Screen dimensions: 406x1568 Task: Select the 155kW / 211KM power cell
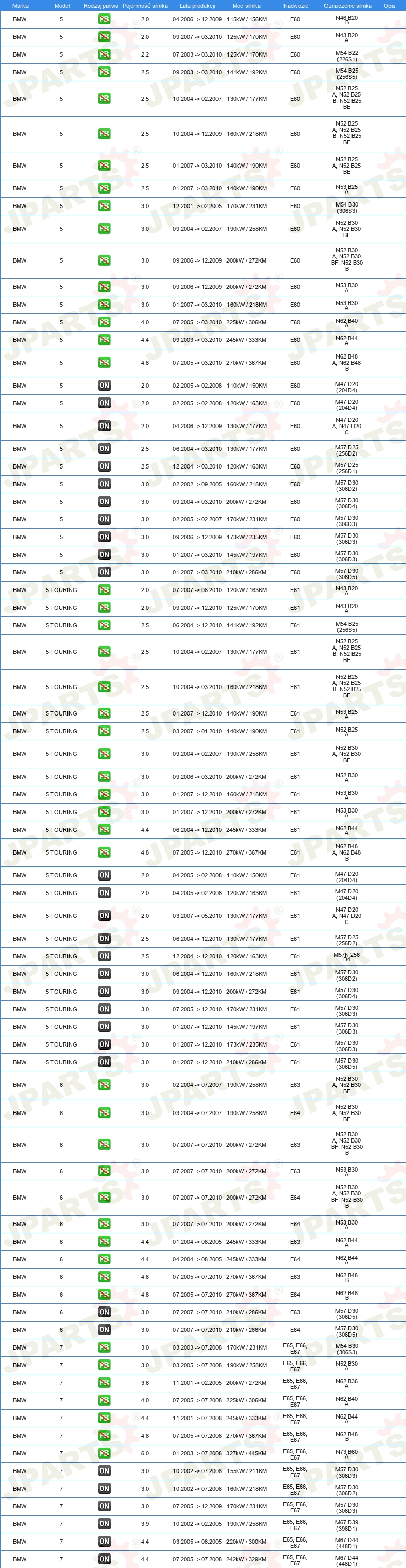[247, 1471]
